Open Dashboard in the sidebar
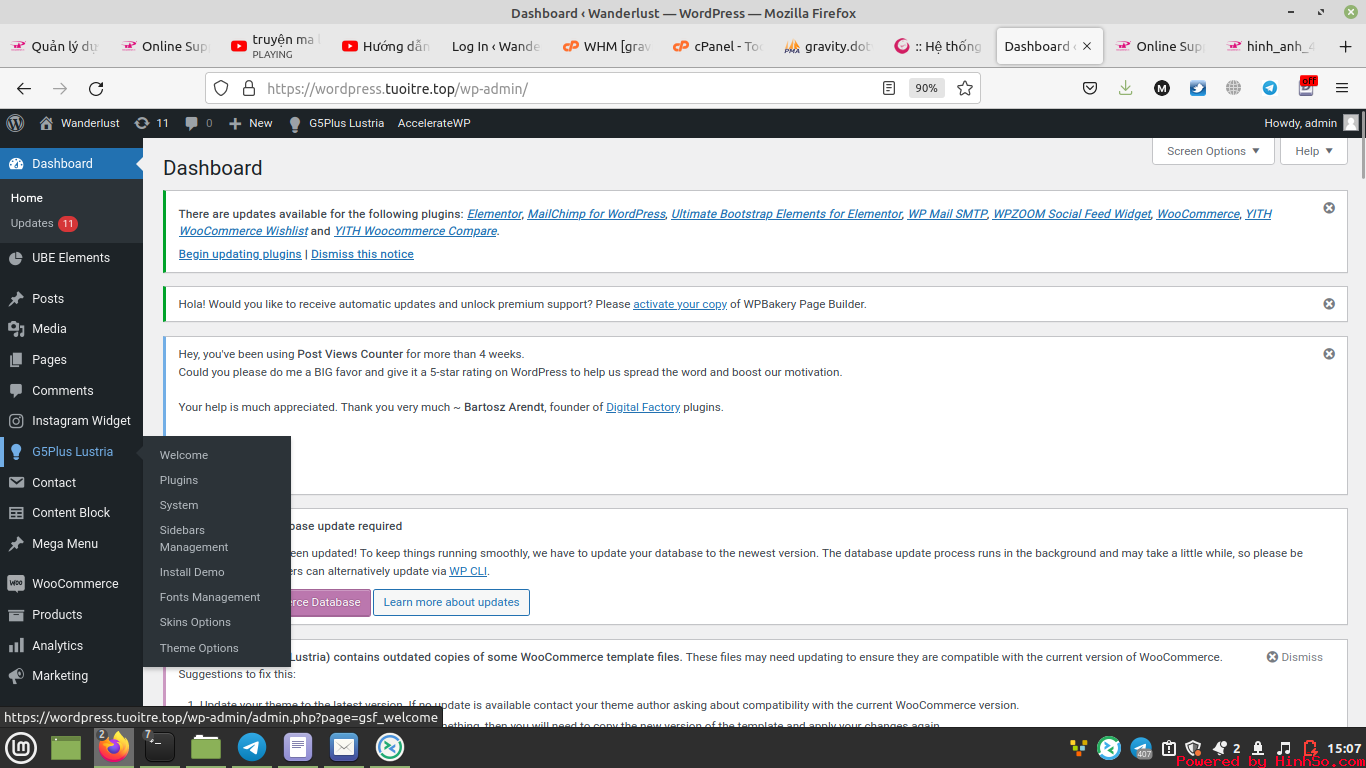Image resolution: width=1366 pixels, height=768 pixels. (71, 164)
